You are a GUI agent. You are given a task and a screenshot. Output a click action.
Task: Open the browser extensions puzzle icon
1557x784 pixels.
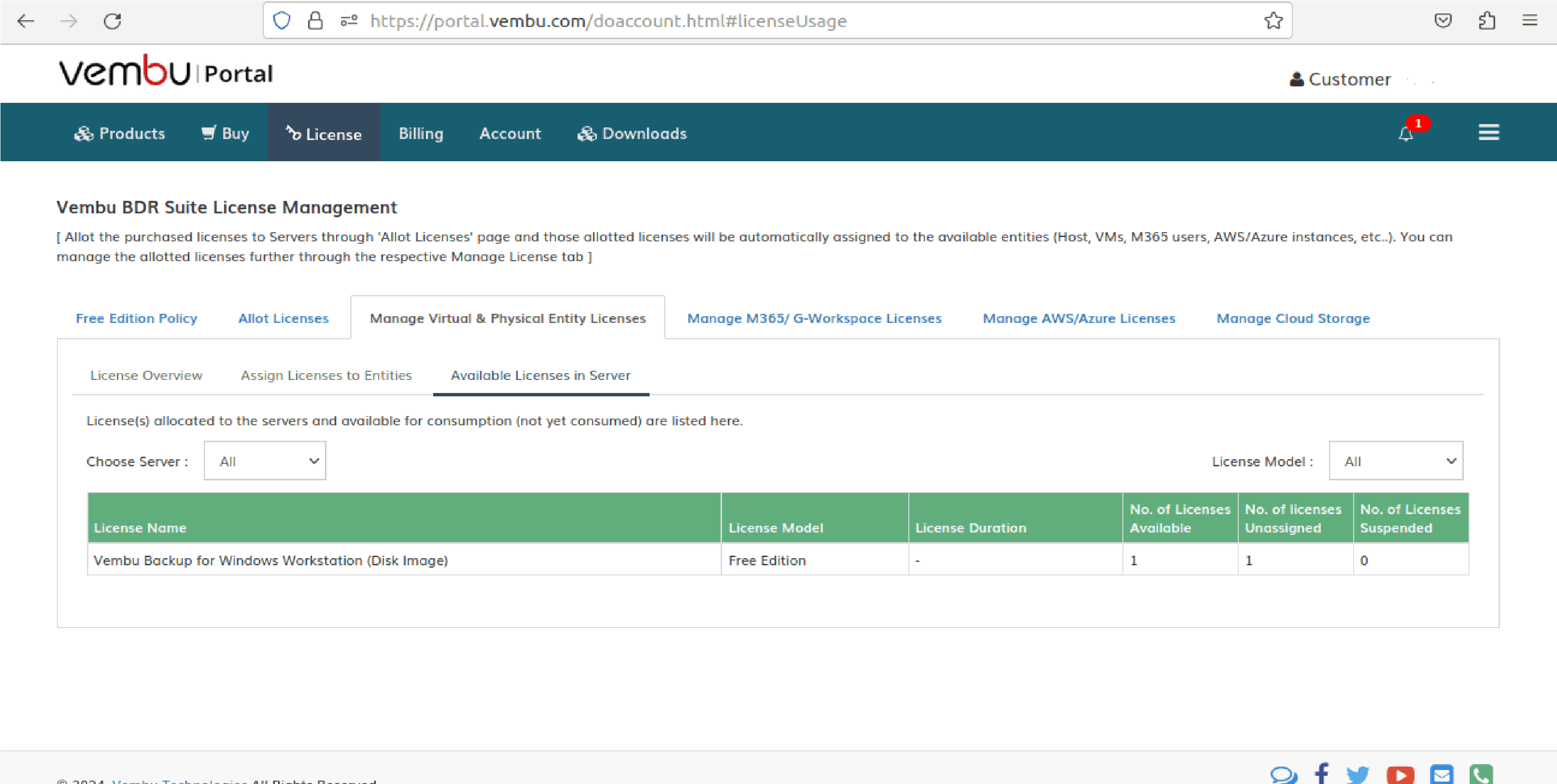tap(1487, 21)
